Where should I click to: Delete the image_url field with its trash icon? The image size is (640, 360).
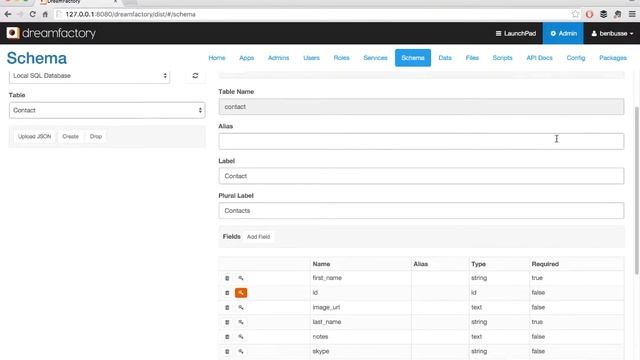pos(227,307)
